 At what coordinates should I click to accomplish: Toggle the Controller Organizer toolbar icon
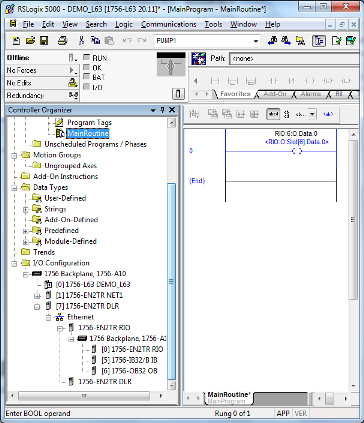[319, 41]
